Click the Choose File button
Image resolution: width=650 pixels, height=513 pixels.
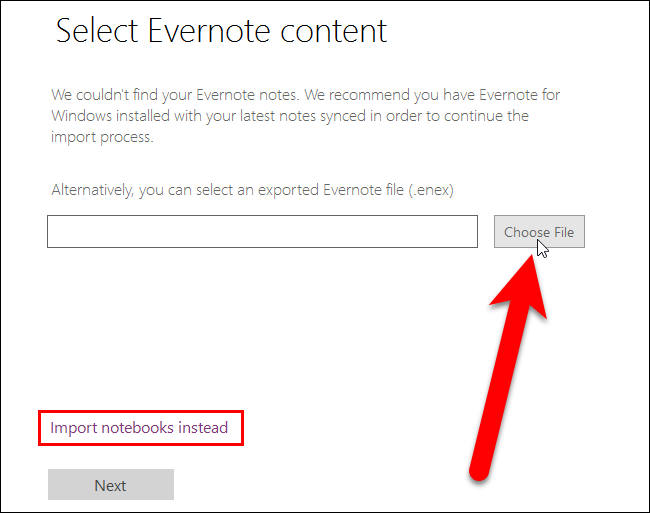tap(538, 232)
